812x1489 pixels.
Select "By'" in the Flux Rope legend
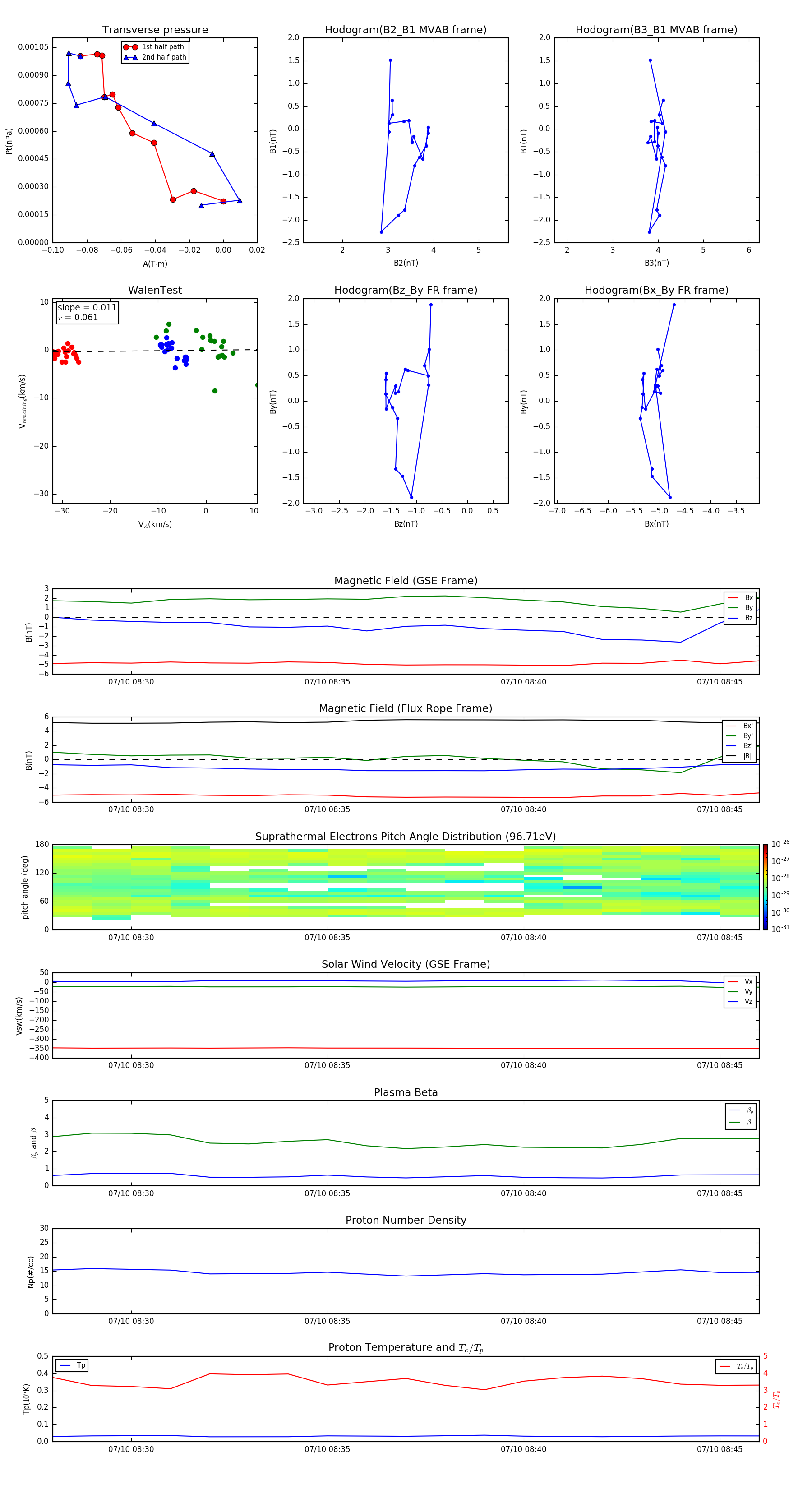pos(739,736)
